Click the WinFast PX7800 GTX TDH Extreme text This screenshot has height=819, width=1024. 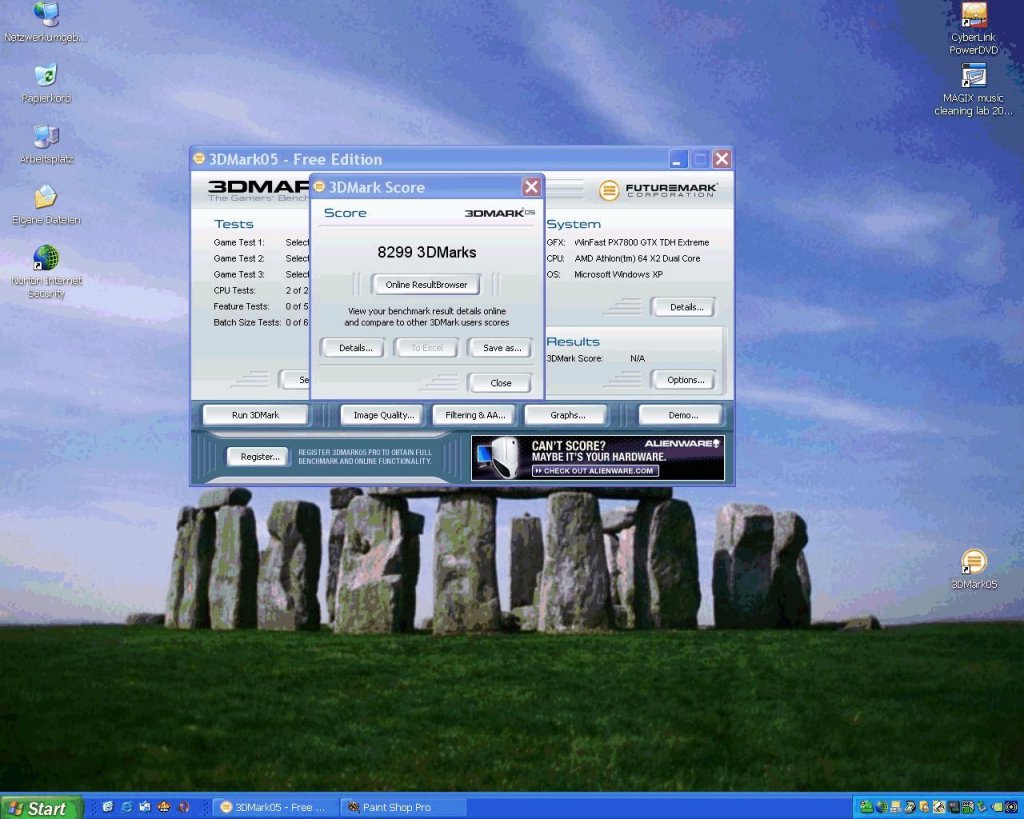pos(641,242)
